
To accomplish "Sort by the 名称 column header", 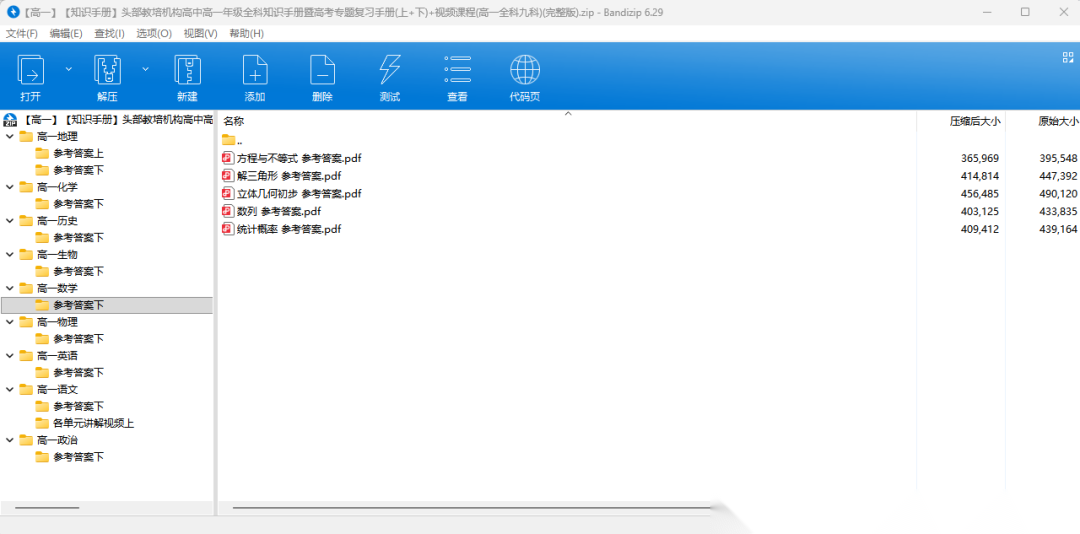I will click(x=234, y=121).
